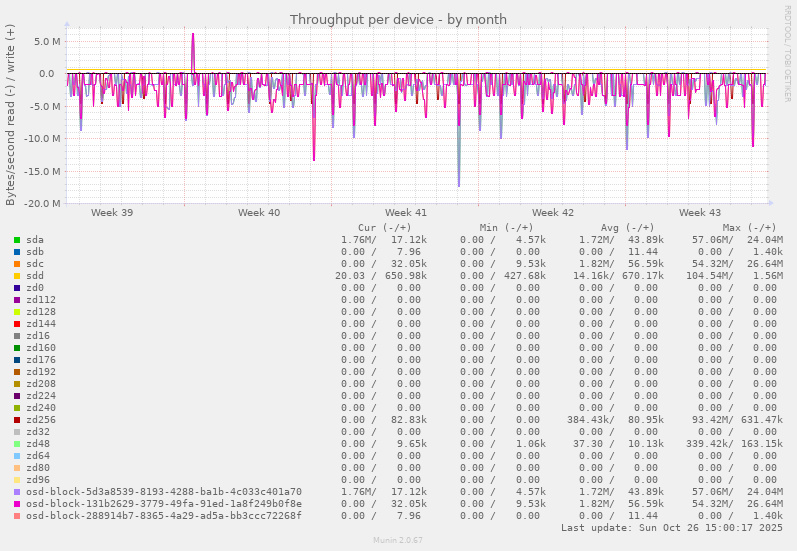Click the 'Cur (-/+)' column header
This screenshot has height=551, width=797.
[x=384, y=228]
